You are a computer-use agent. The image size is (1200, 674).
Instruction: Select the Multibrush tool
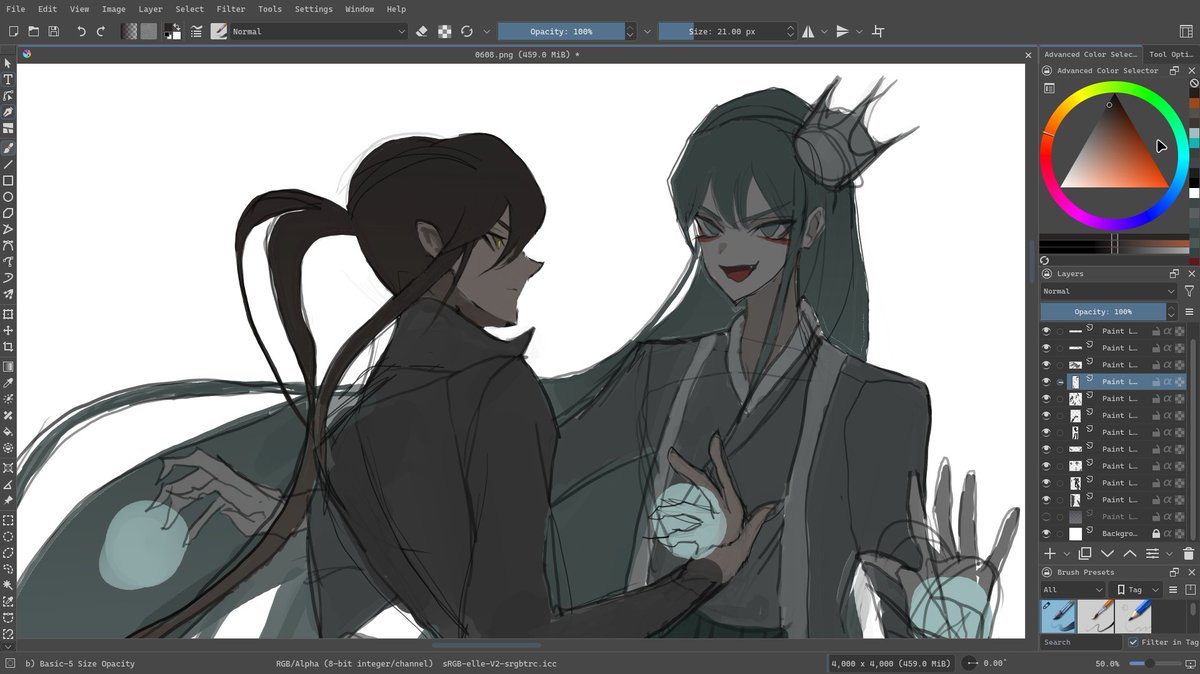(x=8, y=294)
